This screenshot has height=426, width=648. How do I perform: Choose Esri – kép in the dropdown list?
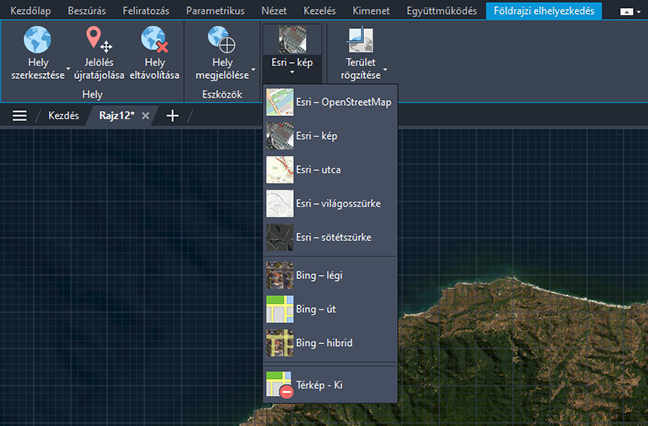tap(330, 136)
